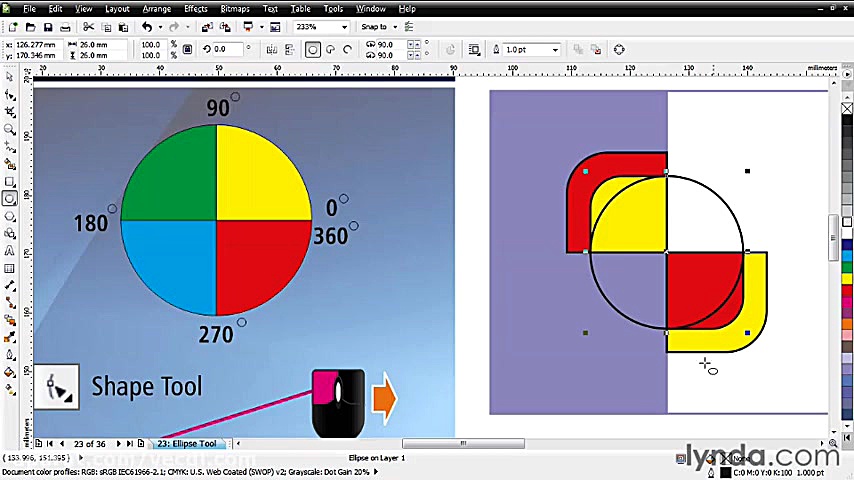Open the zoom level 233% dropdown

[344, 27]
